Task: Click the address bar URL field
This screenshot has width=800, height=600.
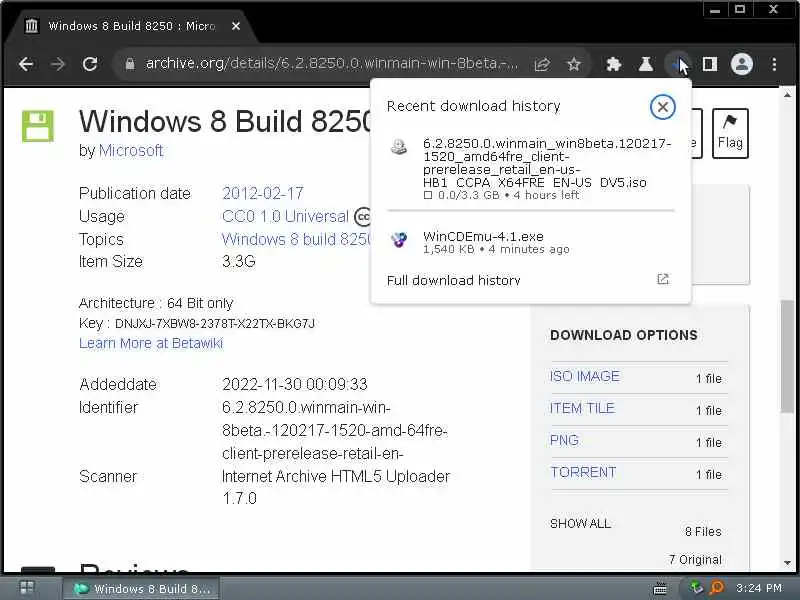Action: pos(332,64)
